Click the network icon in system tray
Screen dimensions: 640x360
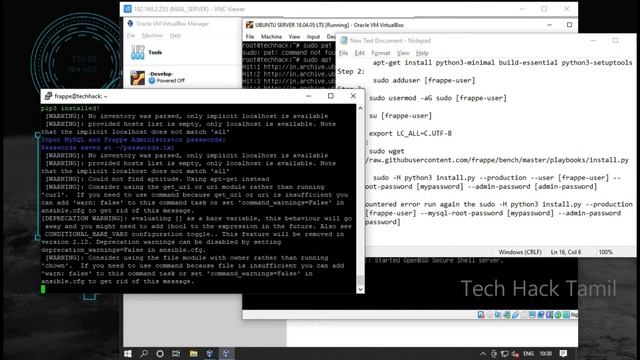pyautogui.click(x=504, y=354)
